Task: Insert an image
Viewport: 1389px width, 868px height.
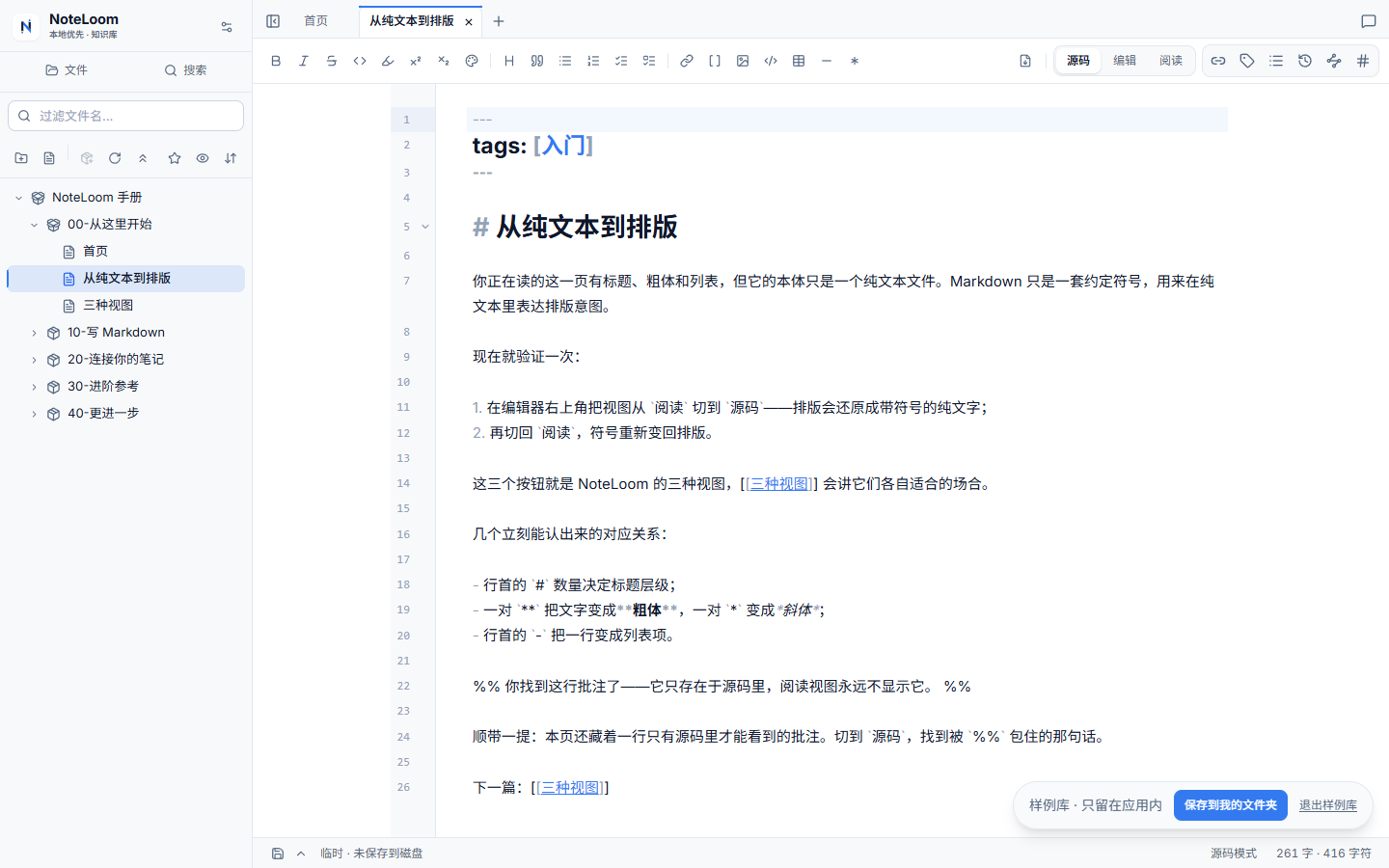Action: tap(743, 61)
